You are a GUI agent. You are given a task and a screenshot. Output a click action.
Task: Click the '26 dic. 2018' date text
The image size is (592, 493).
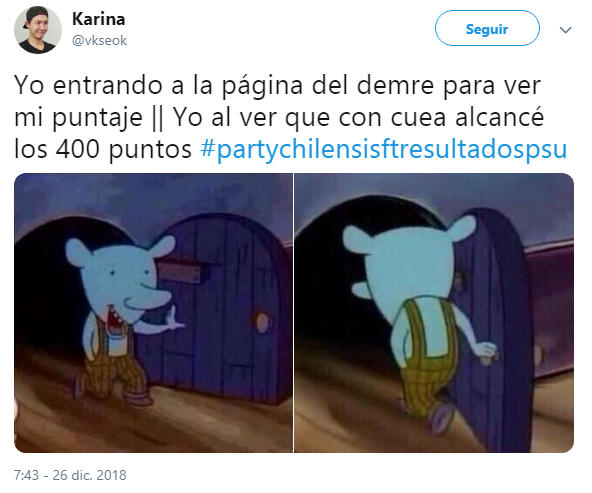(x=89, y=475)
